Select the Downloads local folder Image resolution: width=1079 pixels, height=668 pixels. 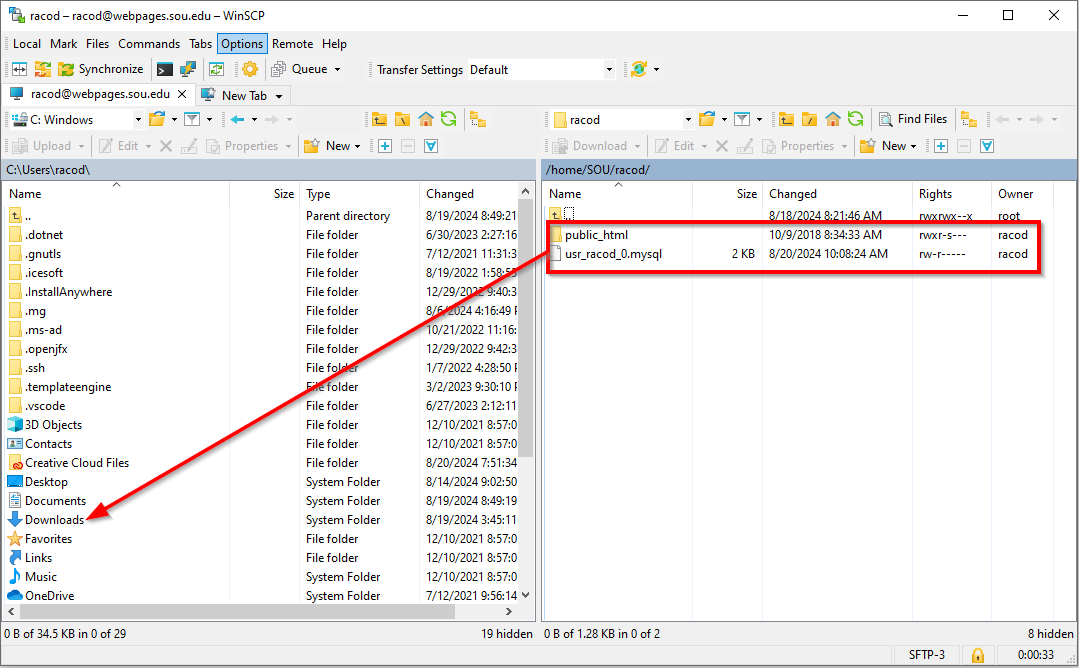coord(54,520)
